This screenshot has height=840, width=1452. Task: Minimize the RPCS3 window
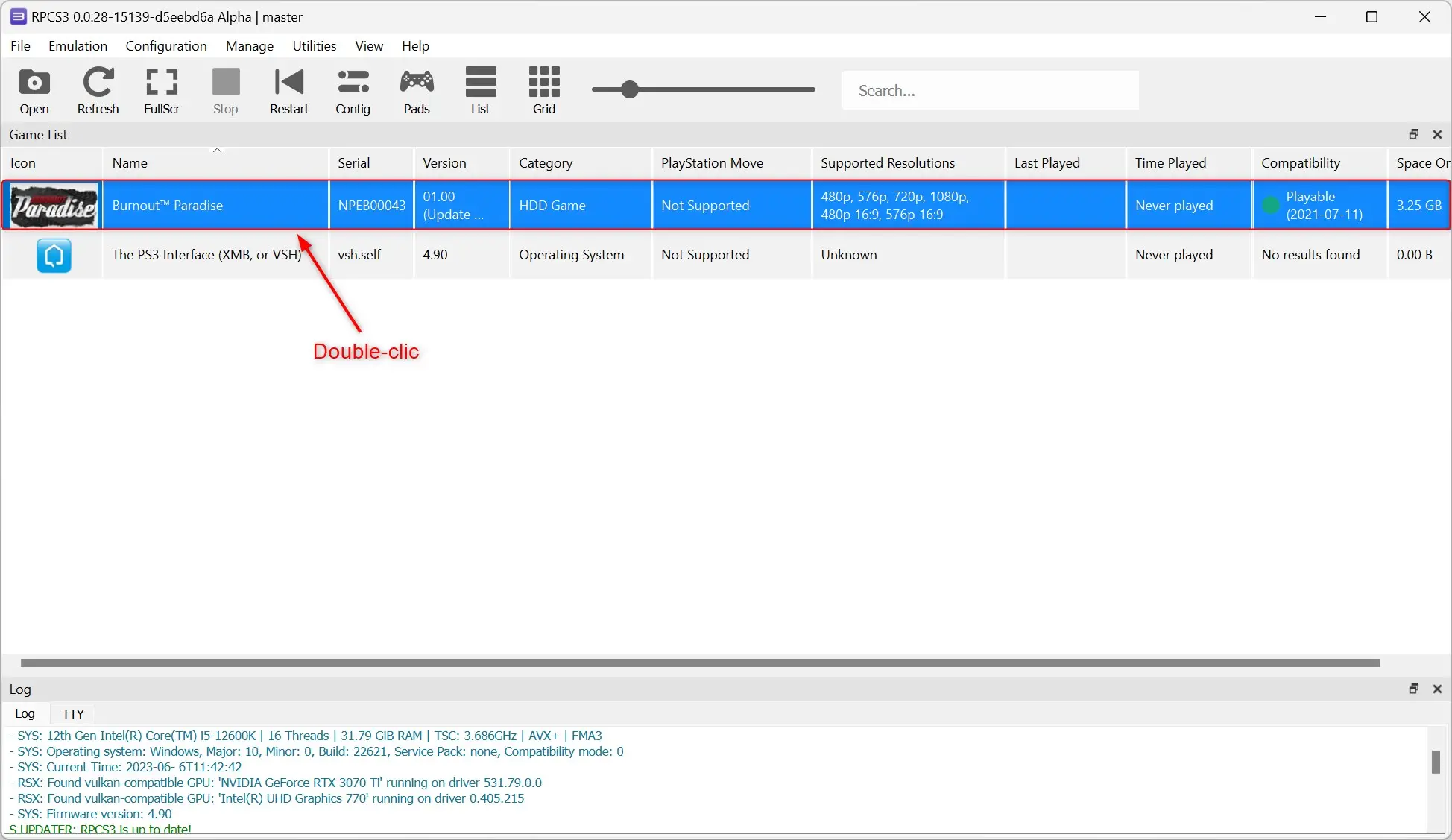coord(1321,16)
